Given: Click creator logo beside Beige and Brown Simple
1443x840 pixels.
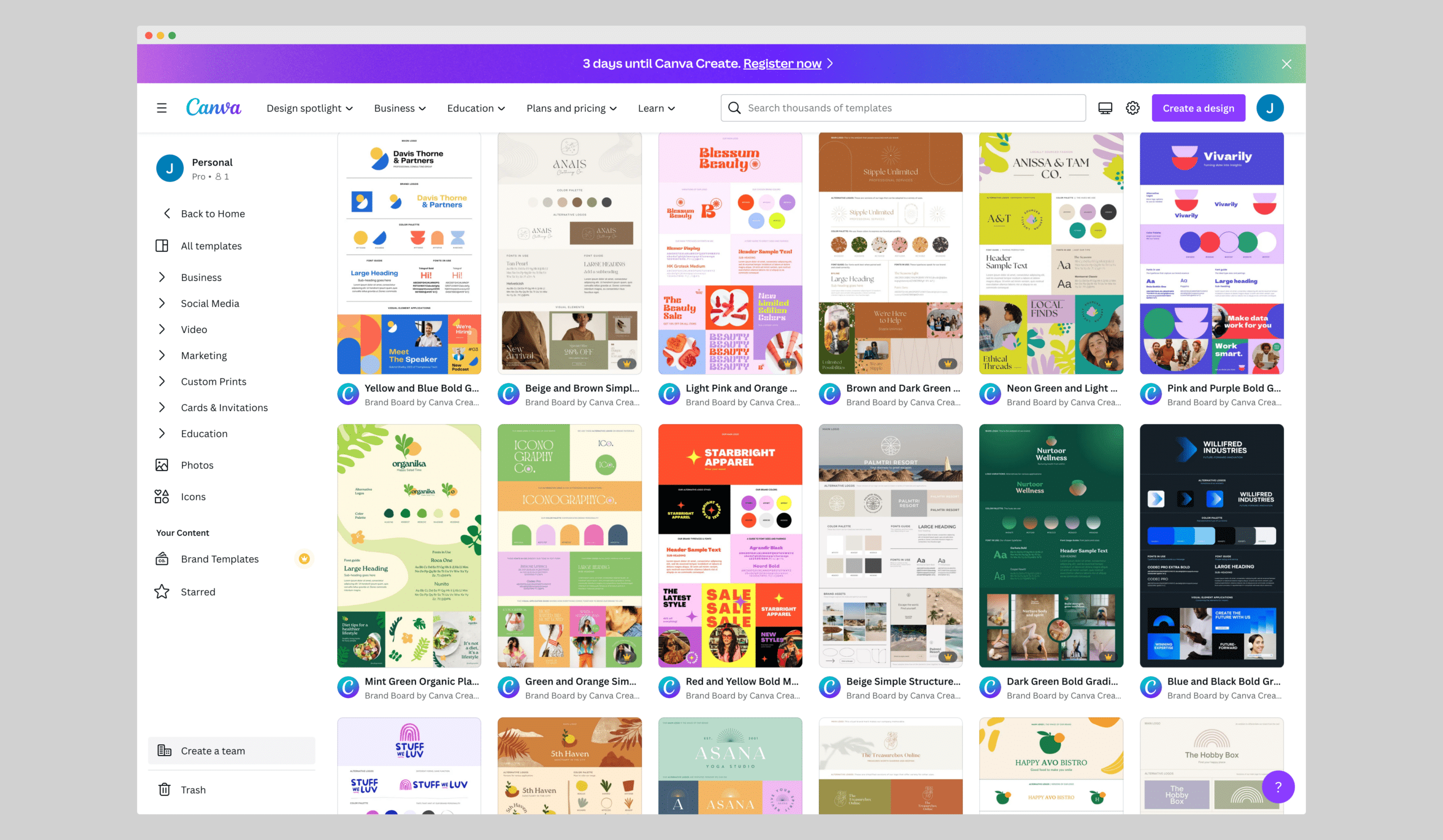Looking at the screenshot, I should pyautogui.click(x=508, y=394).
